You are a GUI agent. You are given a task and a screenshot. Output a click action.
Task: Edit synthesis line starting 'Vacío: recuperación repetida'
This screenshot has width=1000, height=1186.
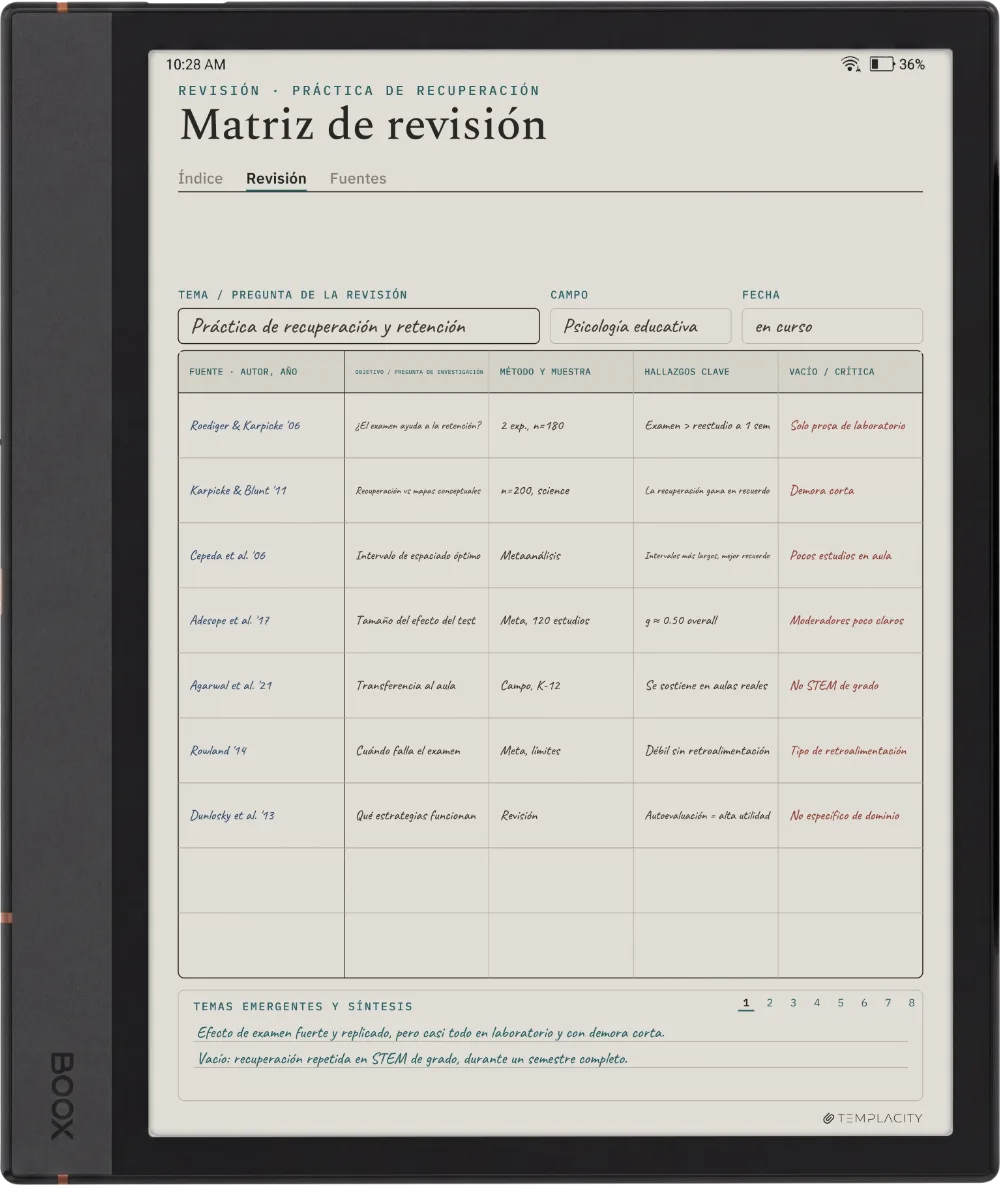[x=551, y=1059]
